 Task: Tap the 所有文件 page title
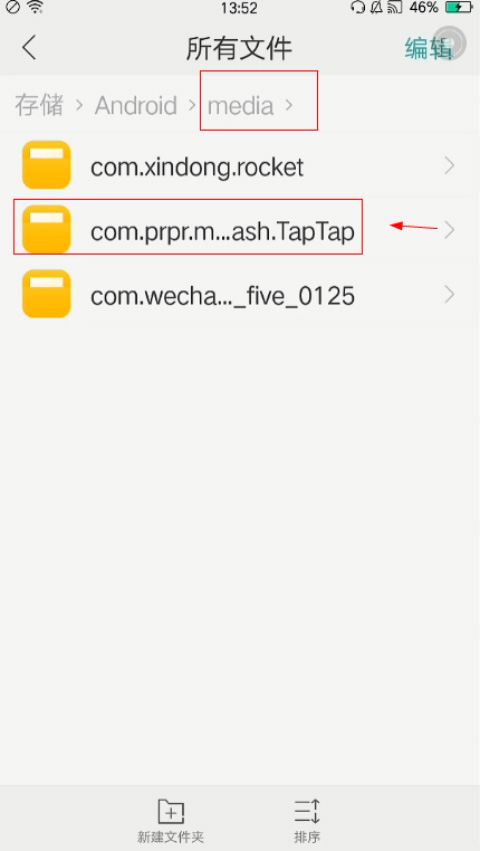pyautogui.click(x=239, y=48)
